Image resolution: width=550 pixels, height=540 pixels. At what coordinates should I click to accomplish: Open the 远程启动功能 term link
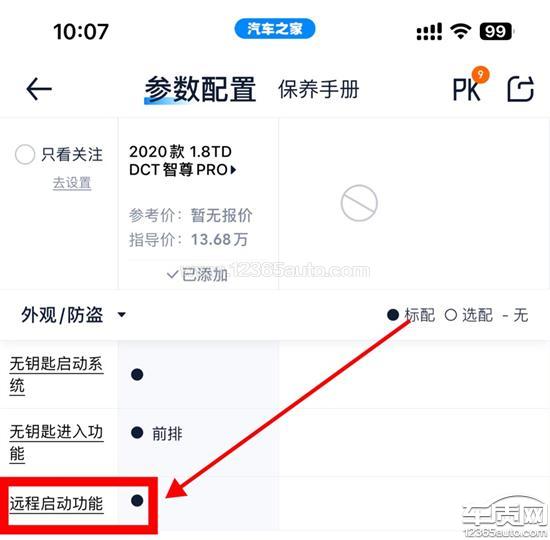[56, 504]
